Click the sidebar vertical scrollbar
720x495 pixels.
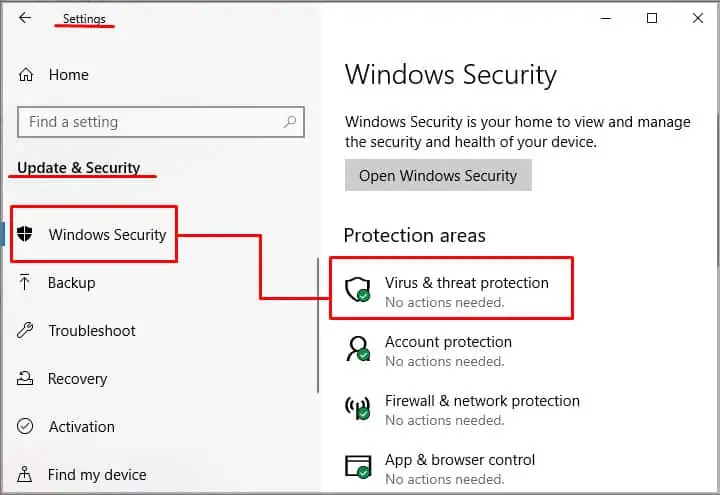coord(319,325)
